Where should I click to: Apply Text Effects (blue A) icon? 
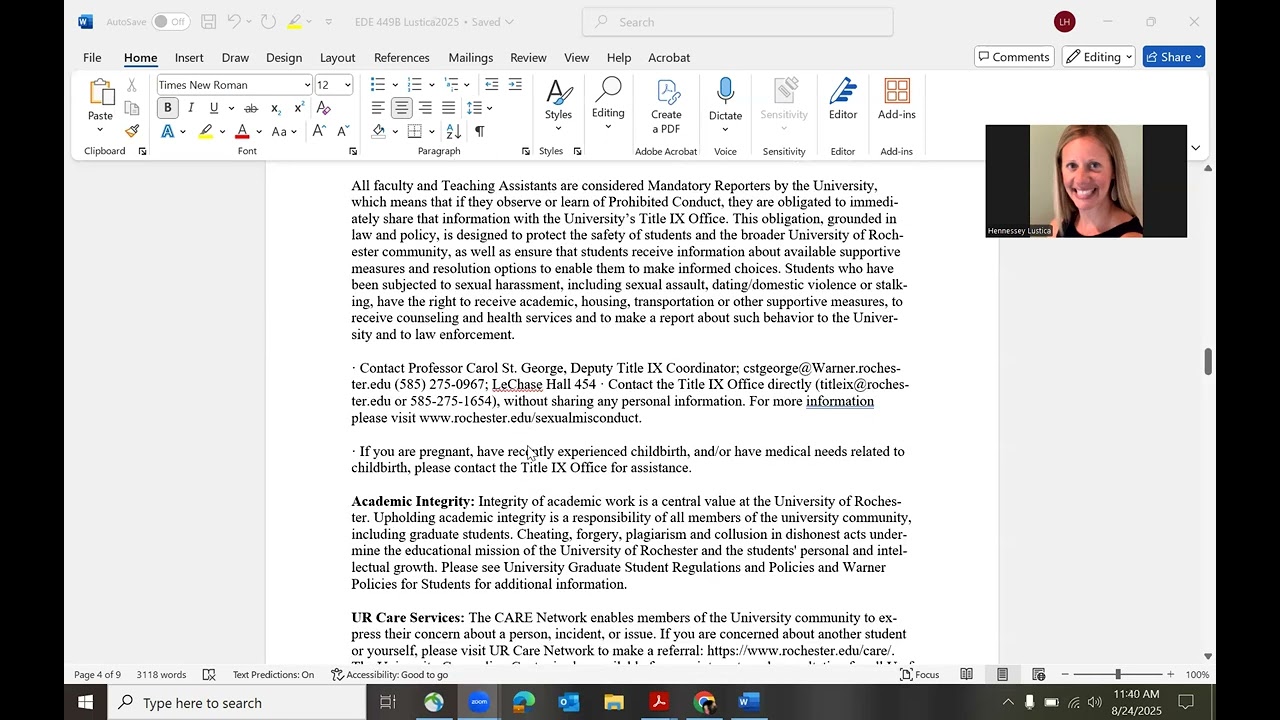(167, 131)
